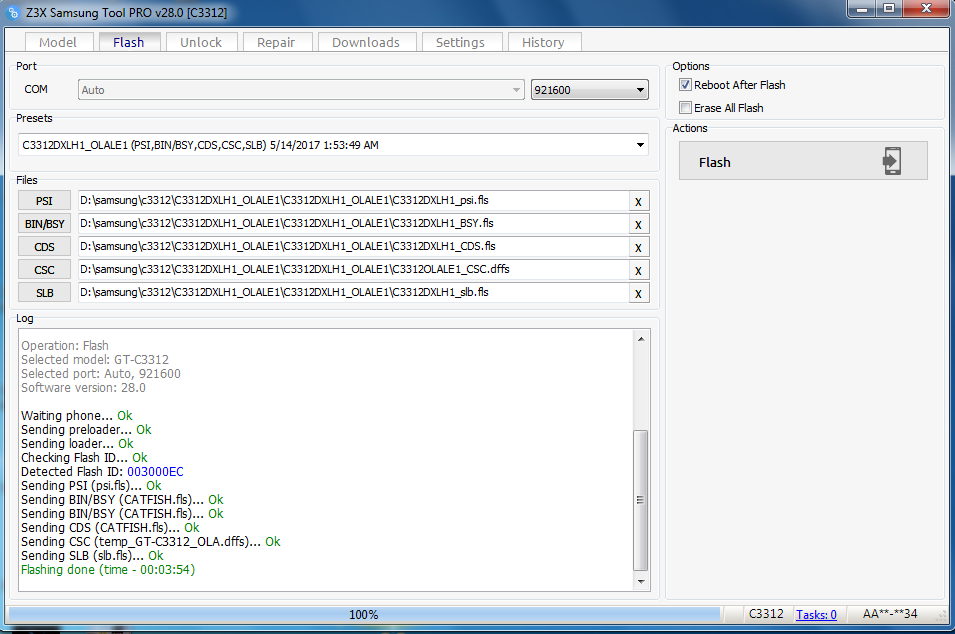955x634 pixels.
Task: Open the History tab
Action: coord(543,42)
